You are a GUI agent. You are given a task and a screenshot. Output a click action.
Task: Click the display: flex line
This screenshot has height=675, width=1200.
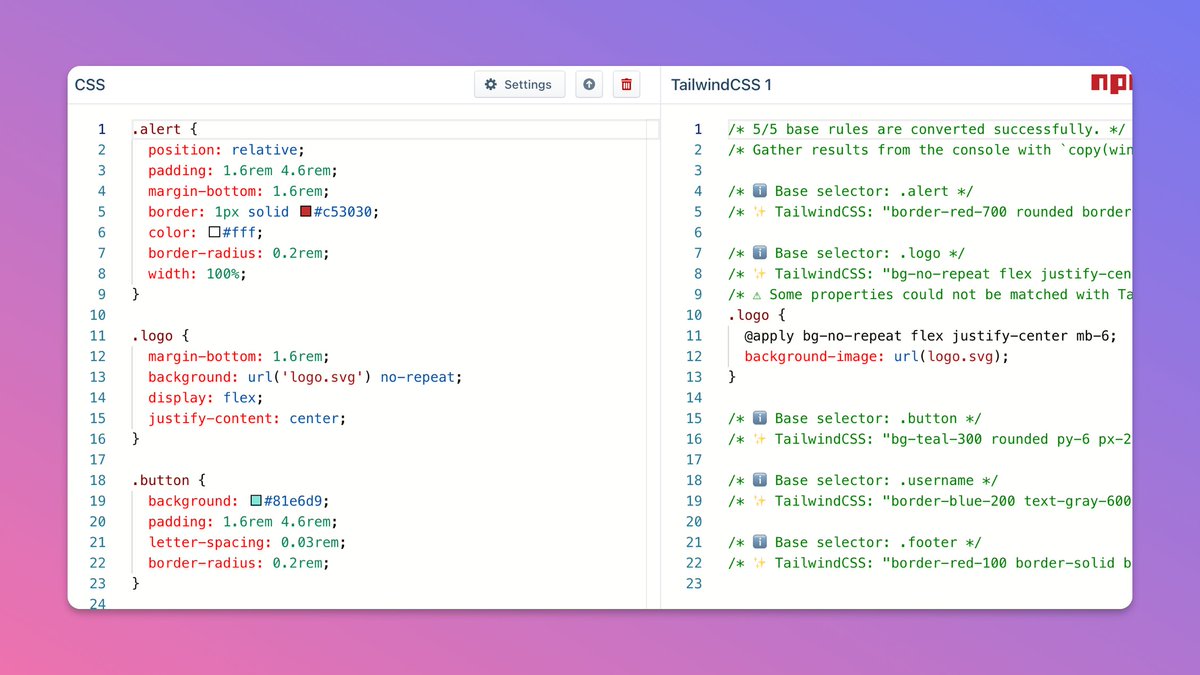205,398
